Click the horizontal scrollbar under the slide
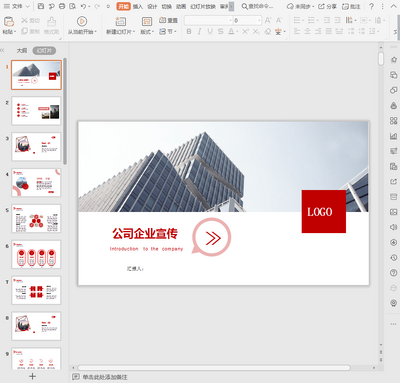The height and width of the screenshot is (383, 400). [214, 368]
